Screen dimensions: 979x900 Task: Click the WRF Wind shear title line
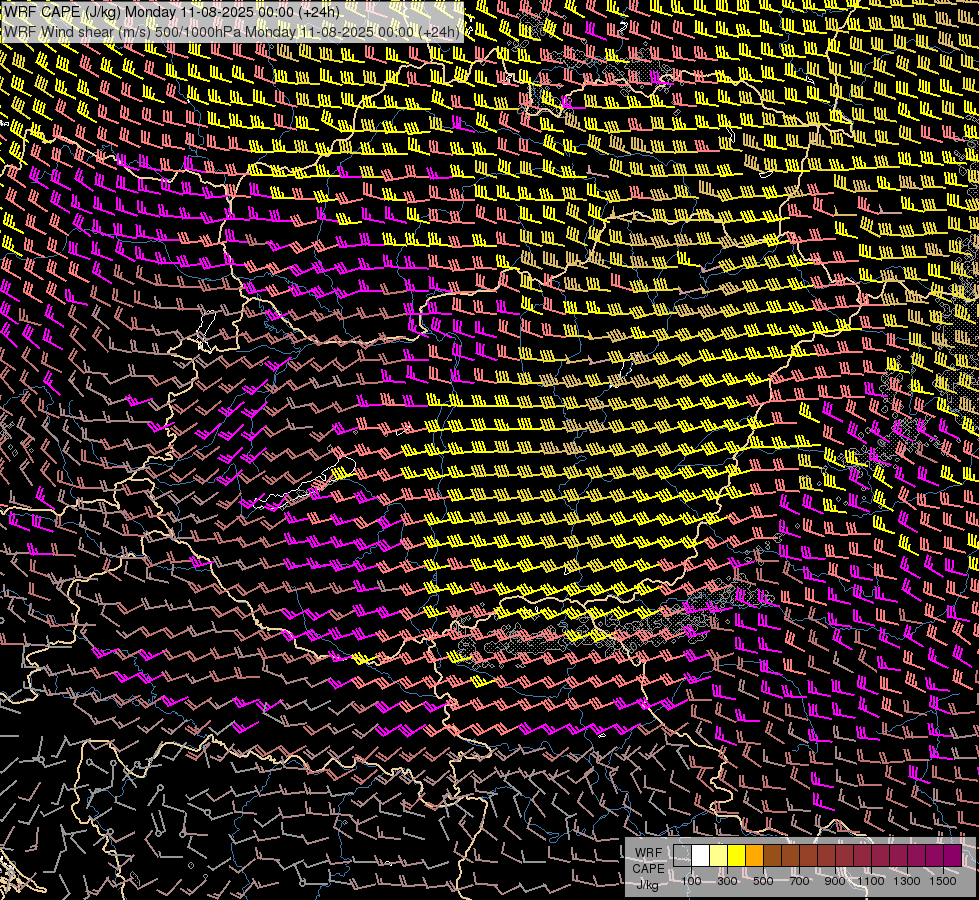point(232,32)
